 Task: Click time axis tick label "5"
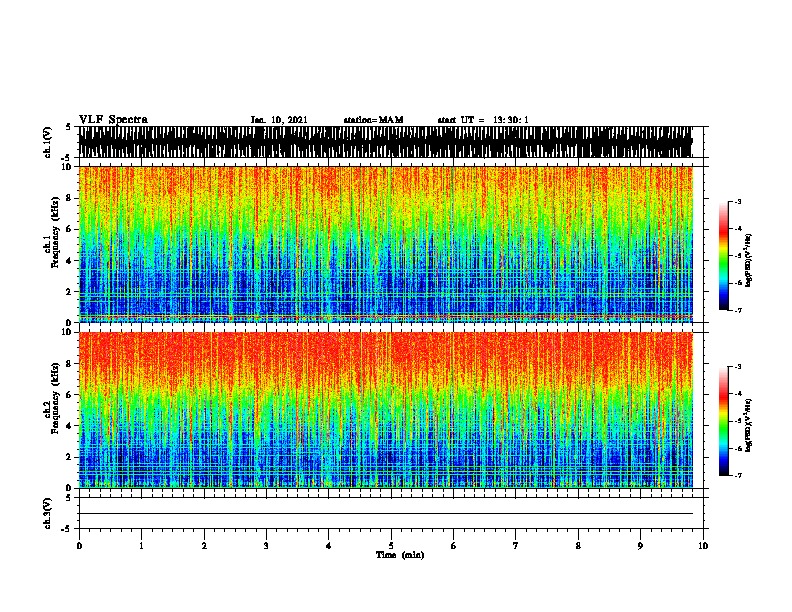point(391,546)
